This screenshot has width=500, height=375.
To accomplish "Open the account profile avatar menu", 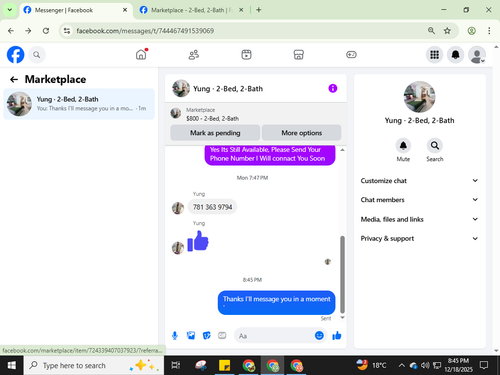I will pos(477,55).
